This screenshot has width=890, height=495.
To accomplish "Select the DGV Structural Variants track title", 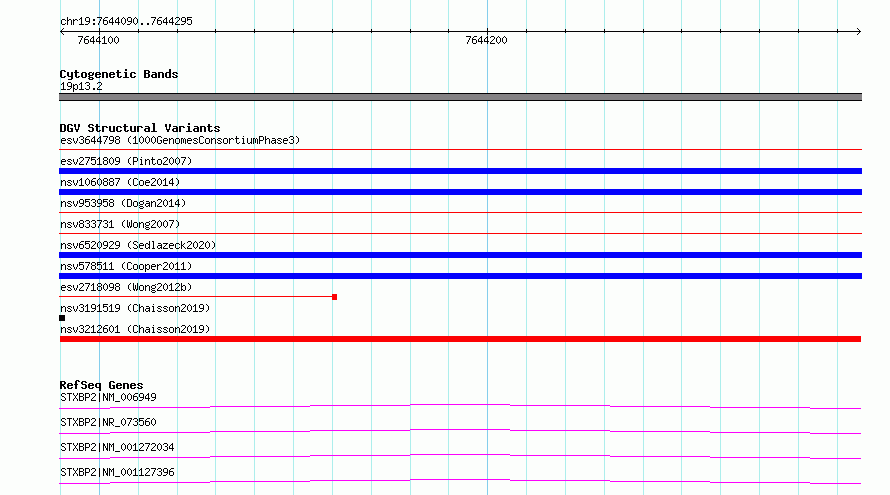I will (x=140, y=128).
